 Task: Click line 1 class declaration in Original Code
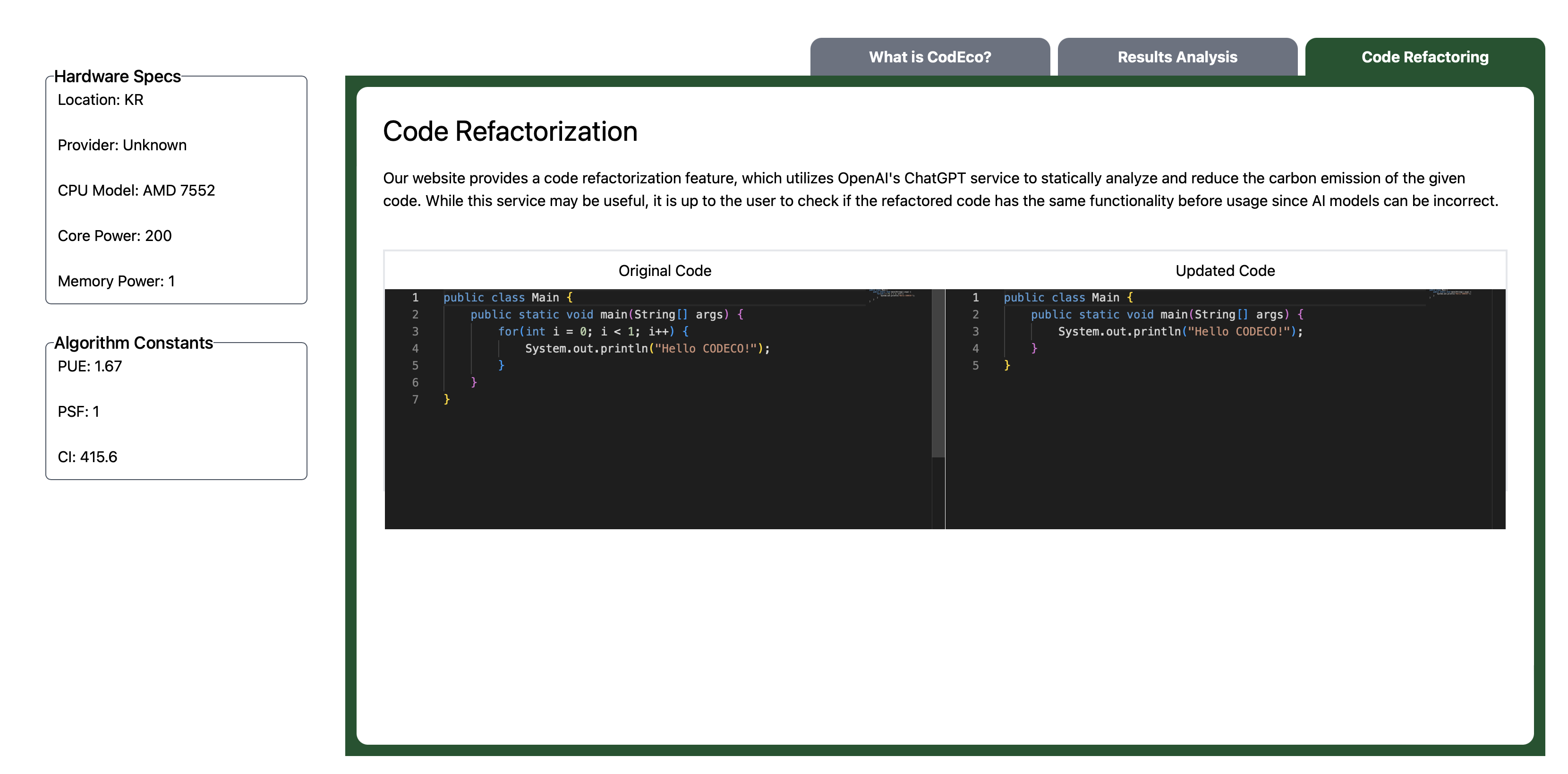point(508,297)
